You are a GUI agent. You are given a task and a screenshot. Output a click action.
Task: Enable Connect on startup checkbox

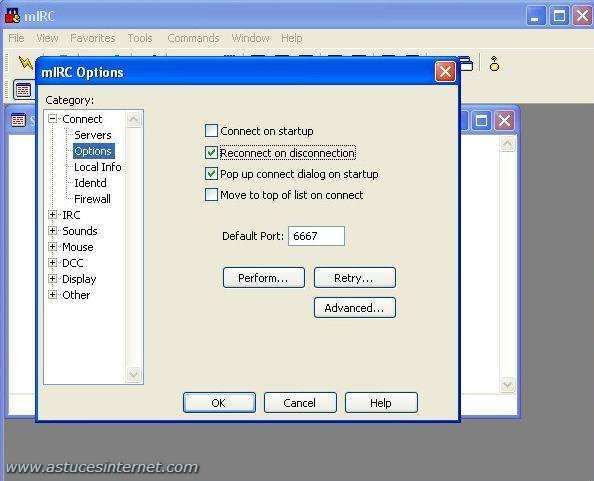(x=211, y=131)
